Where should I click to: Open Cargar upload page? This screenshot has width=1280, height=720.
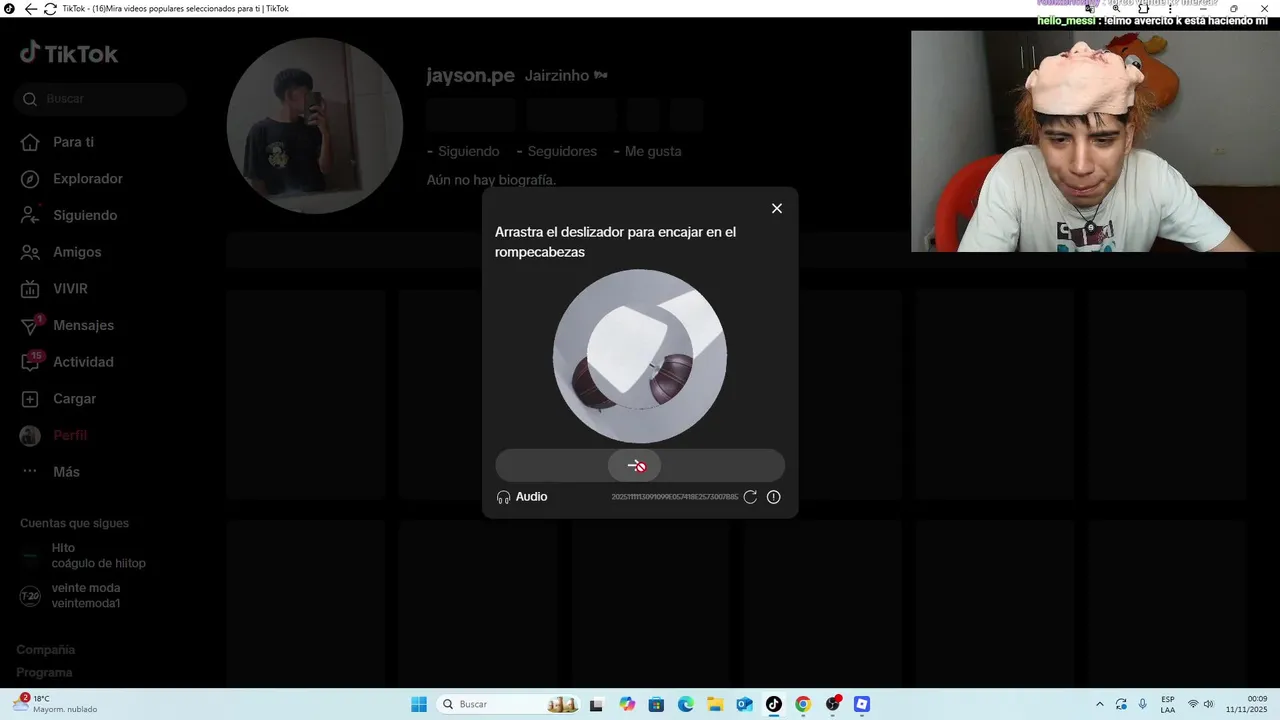pos(58,399)
